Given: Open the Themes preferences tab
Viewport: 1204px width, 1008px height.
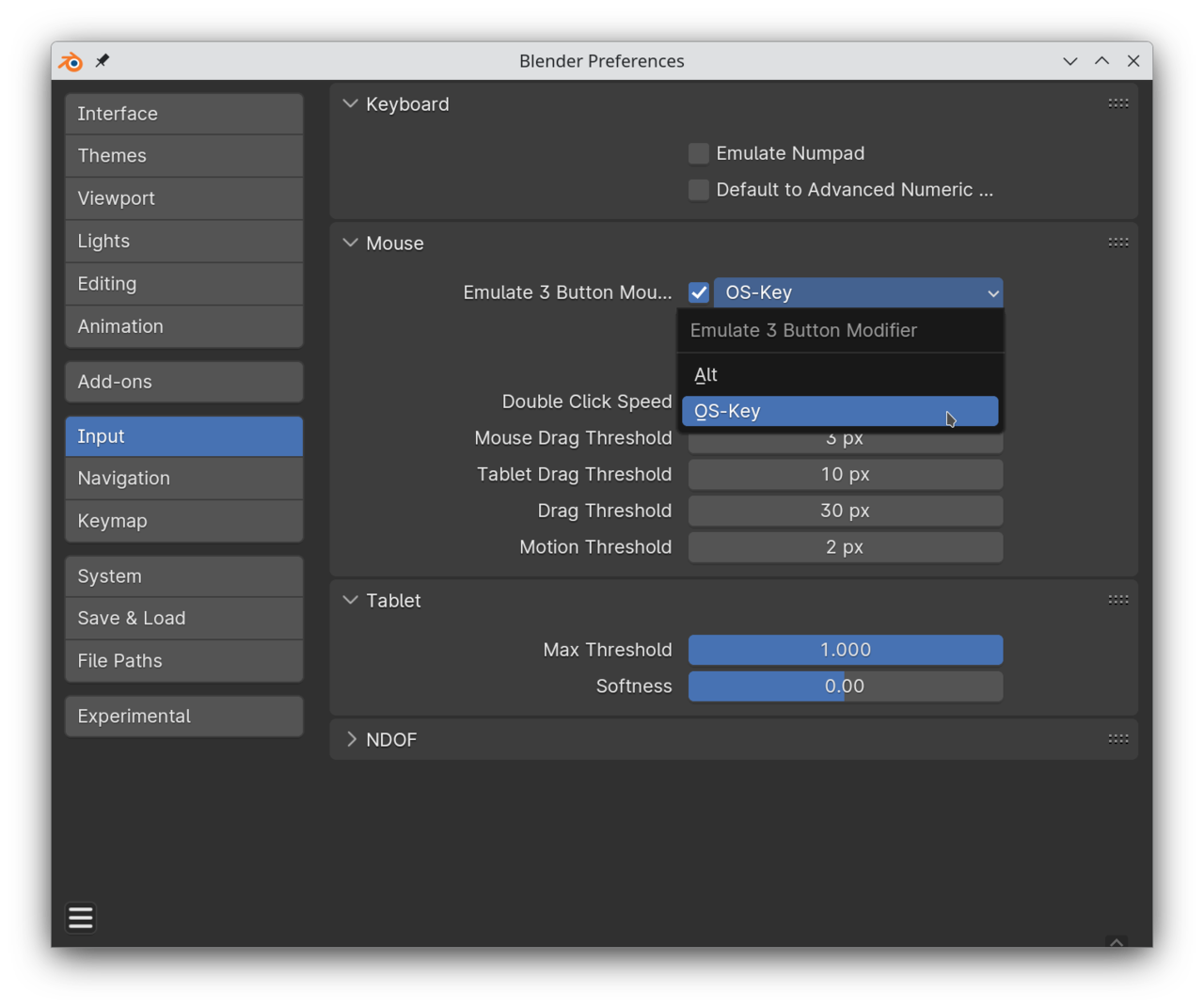Looking at the screenshot, I should (184, 156).
